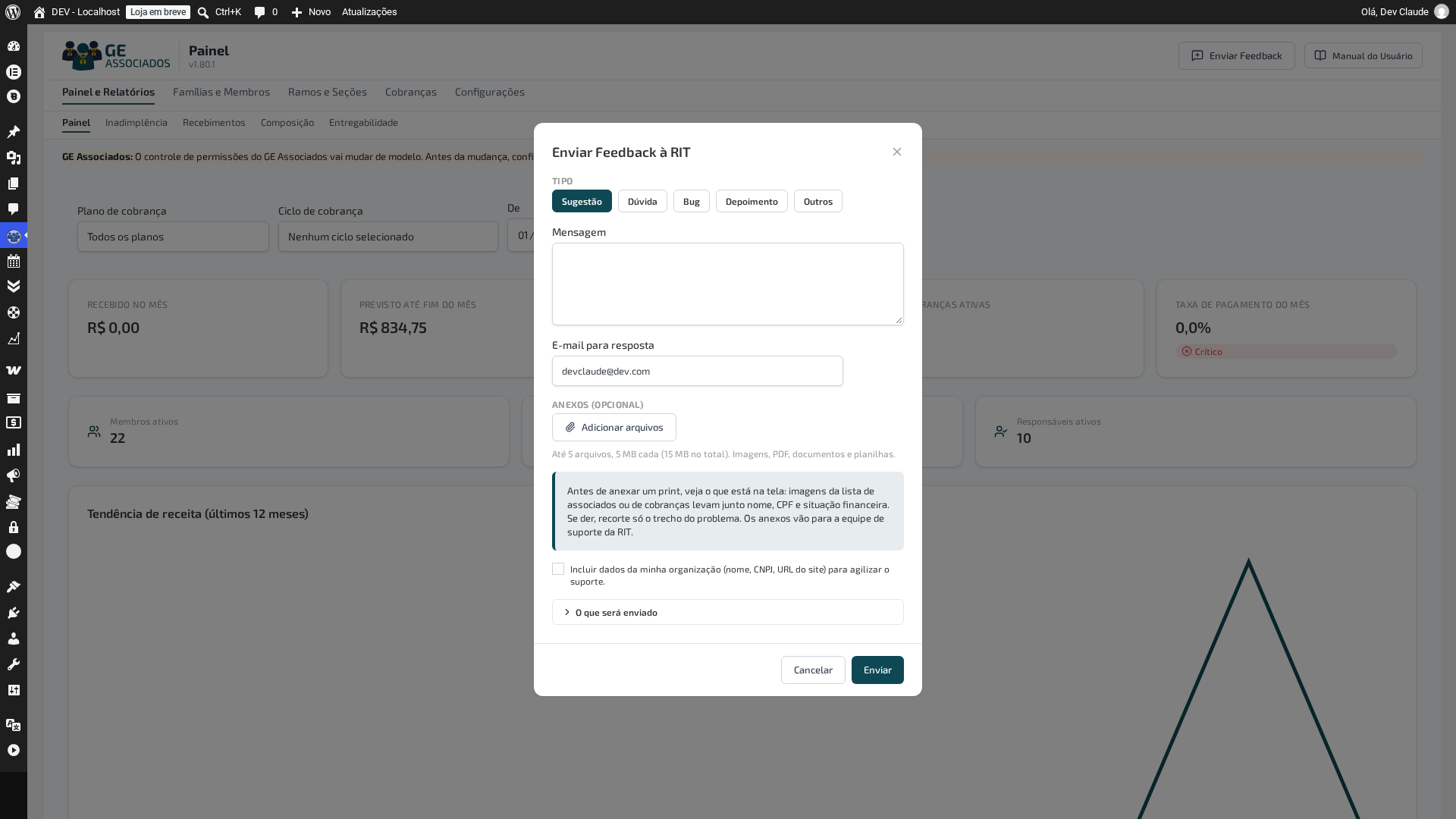Open Marketing megaphone icon in sidebar
The image size is (1456, 819).
(x=14, y=475)
